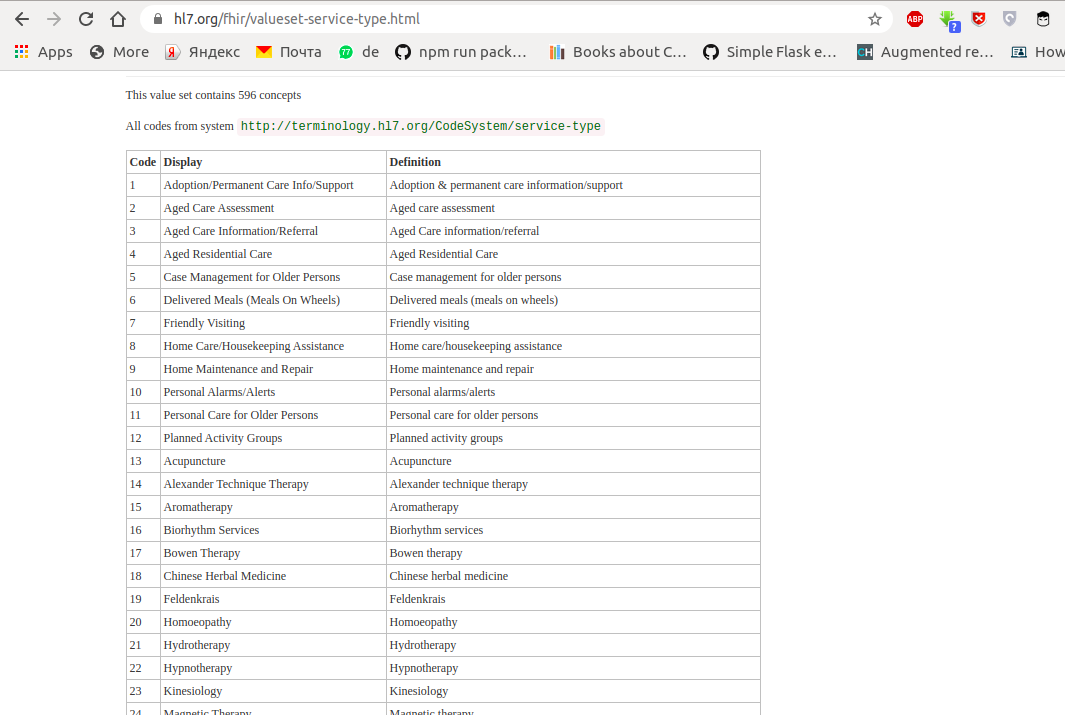Click the address bar URL
1065x715 pixels.
(x=297, y=19)
